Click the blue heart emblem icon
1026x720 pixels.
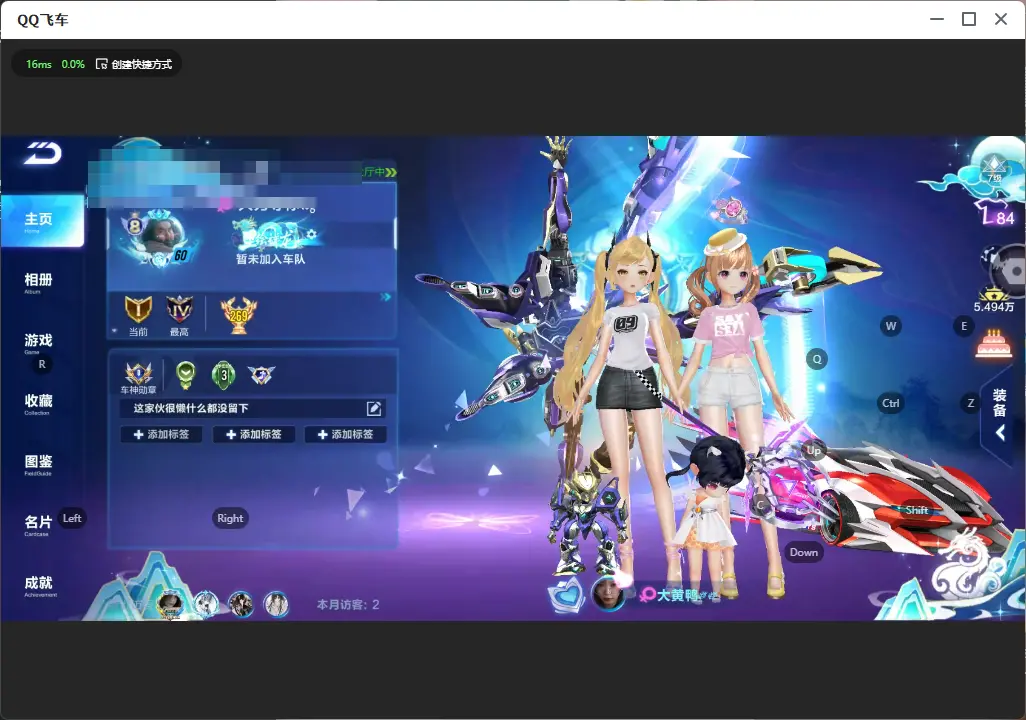point(565,594)
